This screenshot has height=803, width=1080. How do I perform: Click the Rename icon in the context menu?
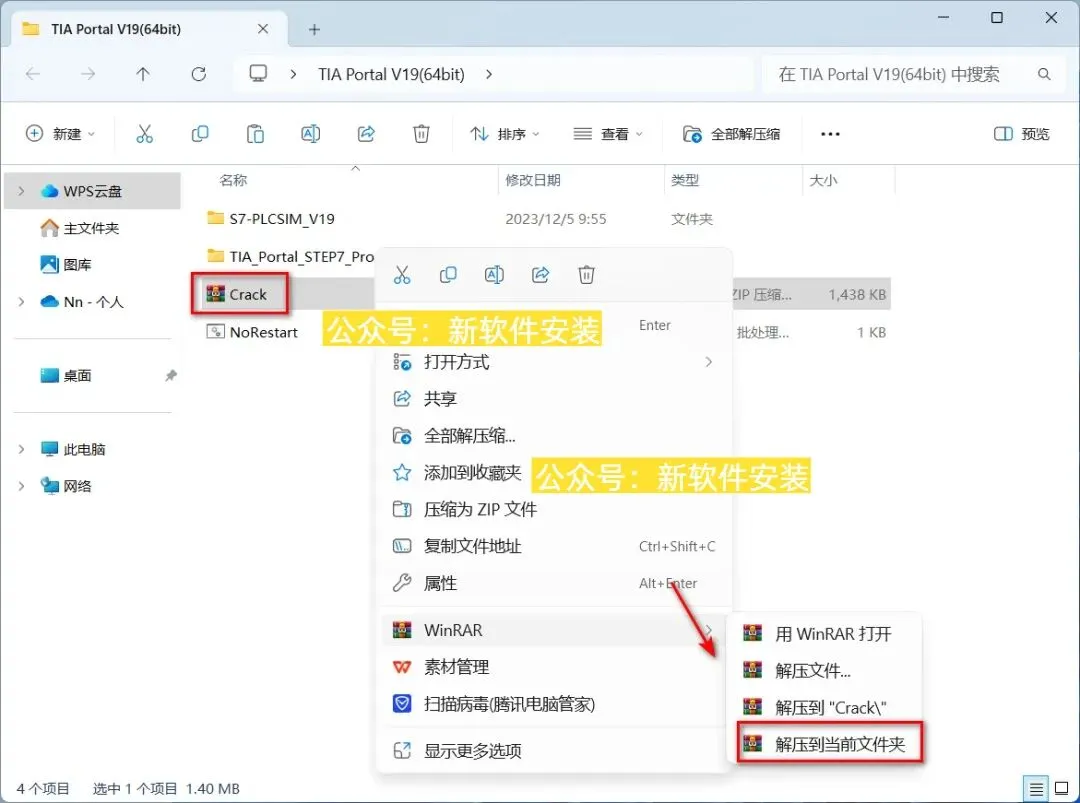(x=494, y=275)
